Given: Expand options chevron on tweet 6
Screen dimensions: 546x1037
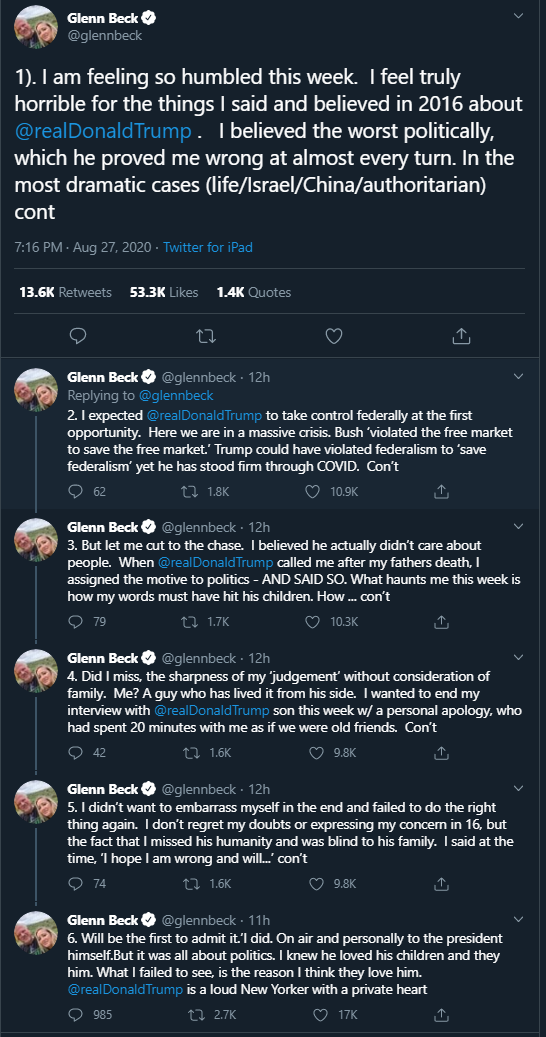Looking at the screenshot, I should pos(519,919).
